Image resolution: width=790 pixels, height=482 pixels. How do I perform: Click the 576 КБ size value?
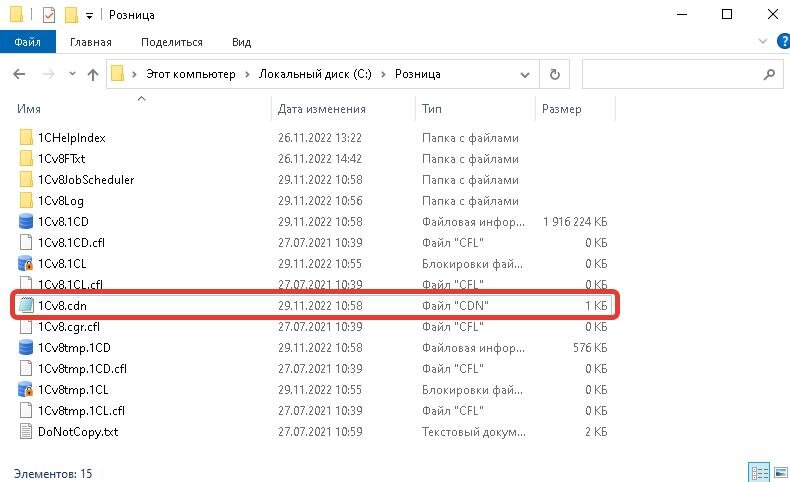[x=590, y=348]
